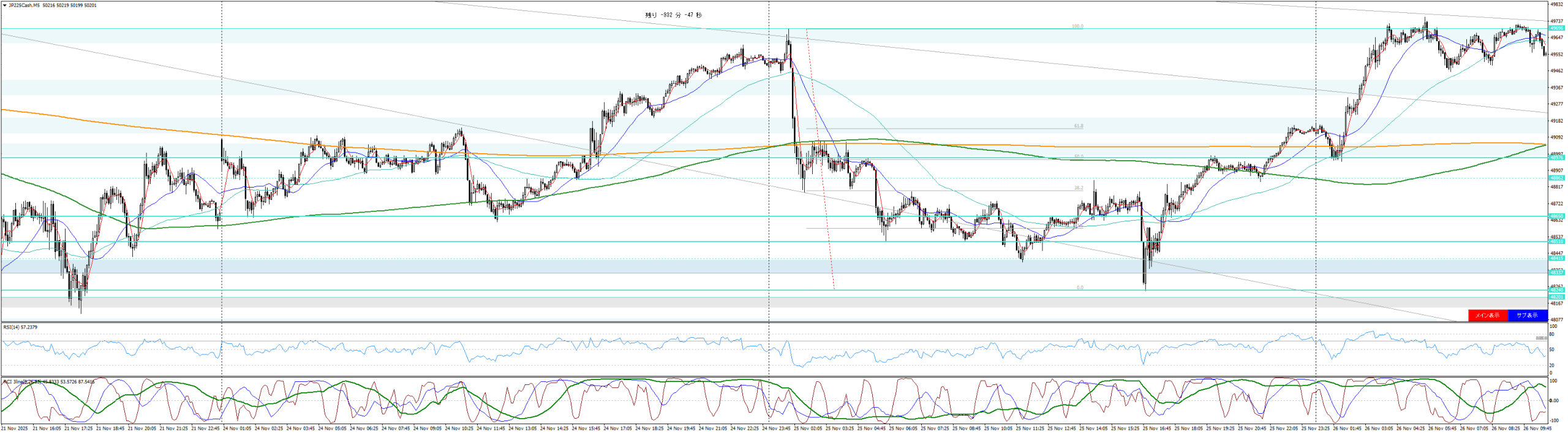
Task: Expand the JP225Cash,M5 chart dropdown arrow
Action: (4, 6)
